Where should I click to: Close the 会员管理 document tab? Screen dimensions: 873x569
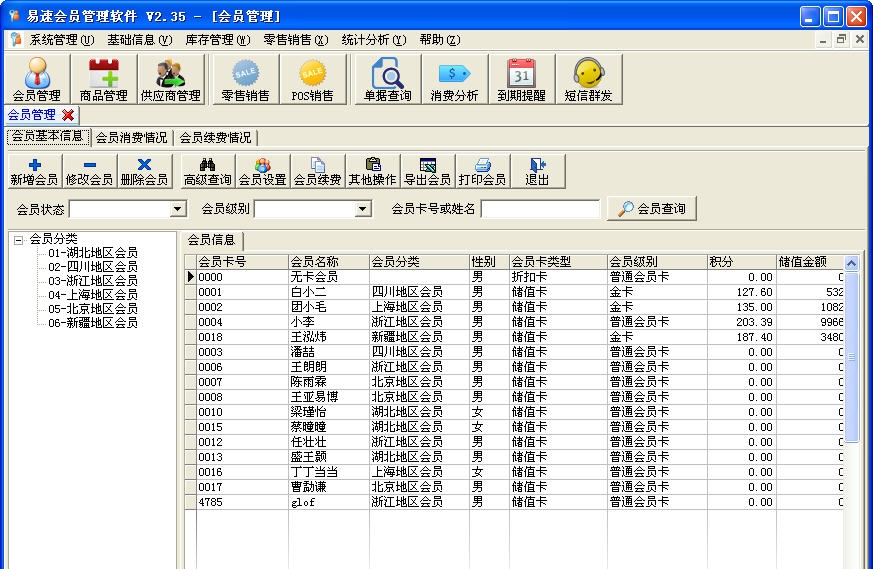coord(68,115)
